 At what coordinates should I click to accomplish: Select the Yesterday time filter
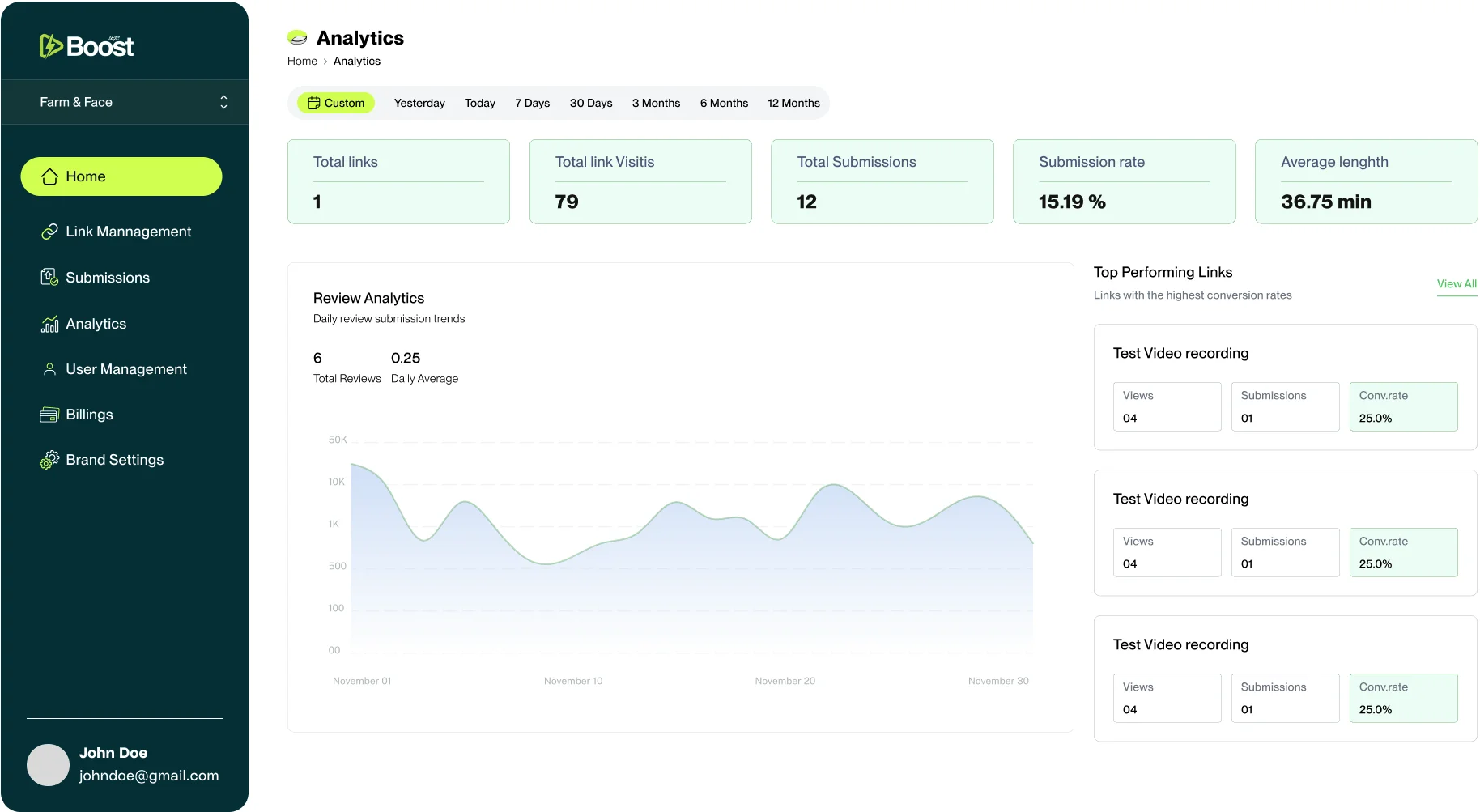[419, 103]
